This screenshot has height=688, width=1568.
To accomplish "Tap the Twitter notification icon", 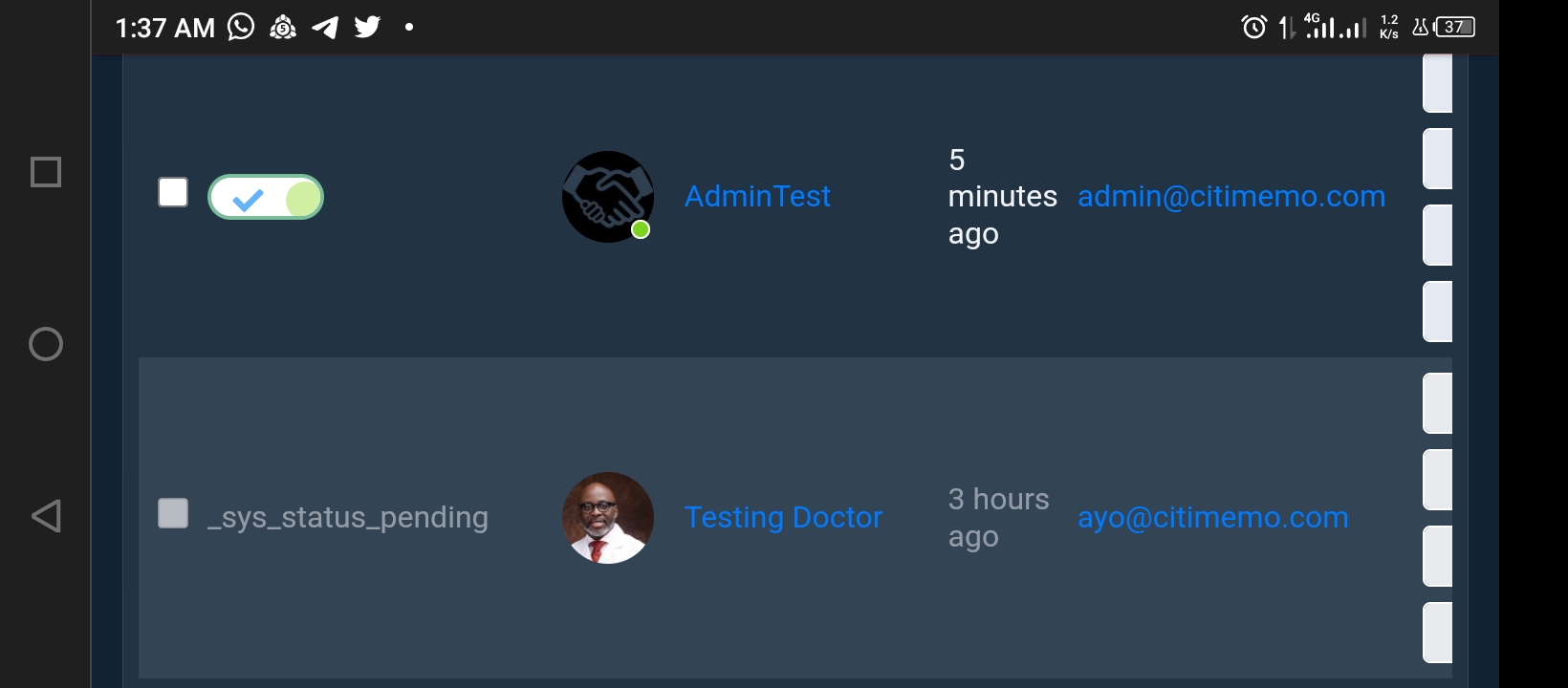I will click(367, 27).
